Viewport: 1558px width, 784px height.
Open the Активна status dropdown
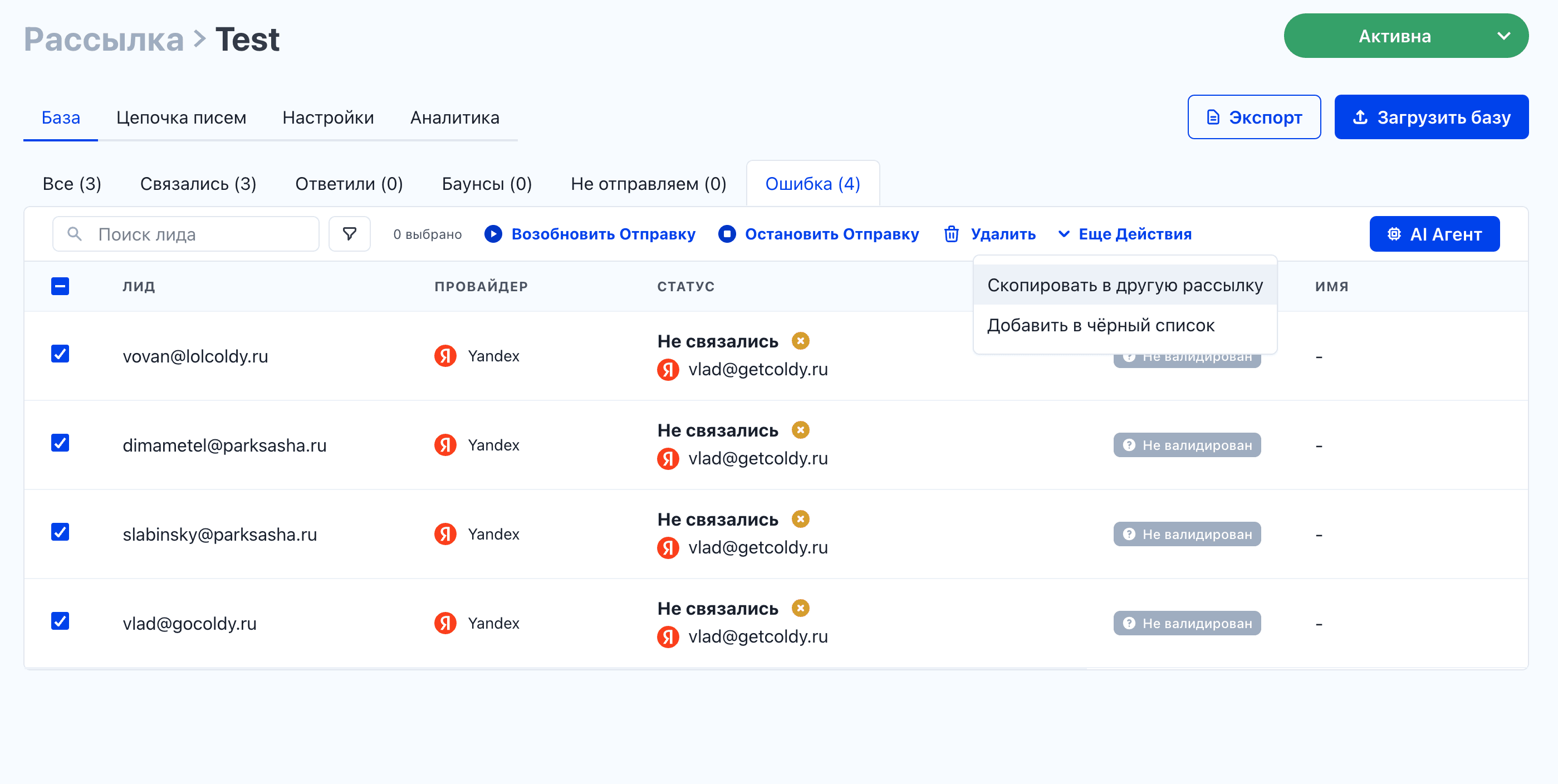1405,36
